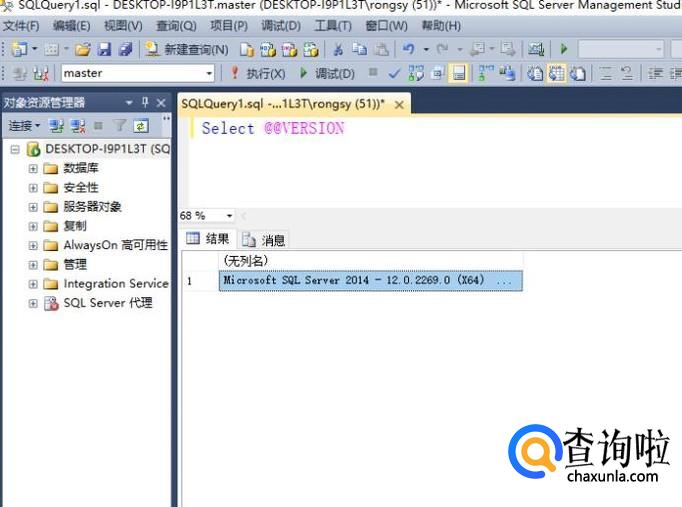Open the 查询(Q) menu
This screenshot has width=682, height=507.
pyautogui.click(x=176, y=26)
